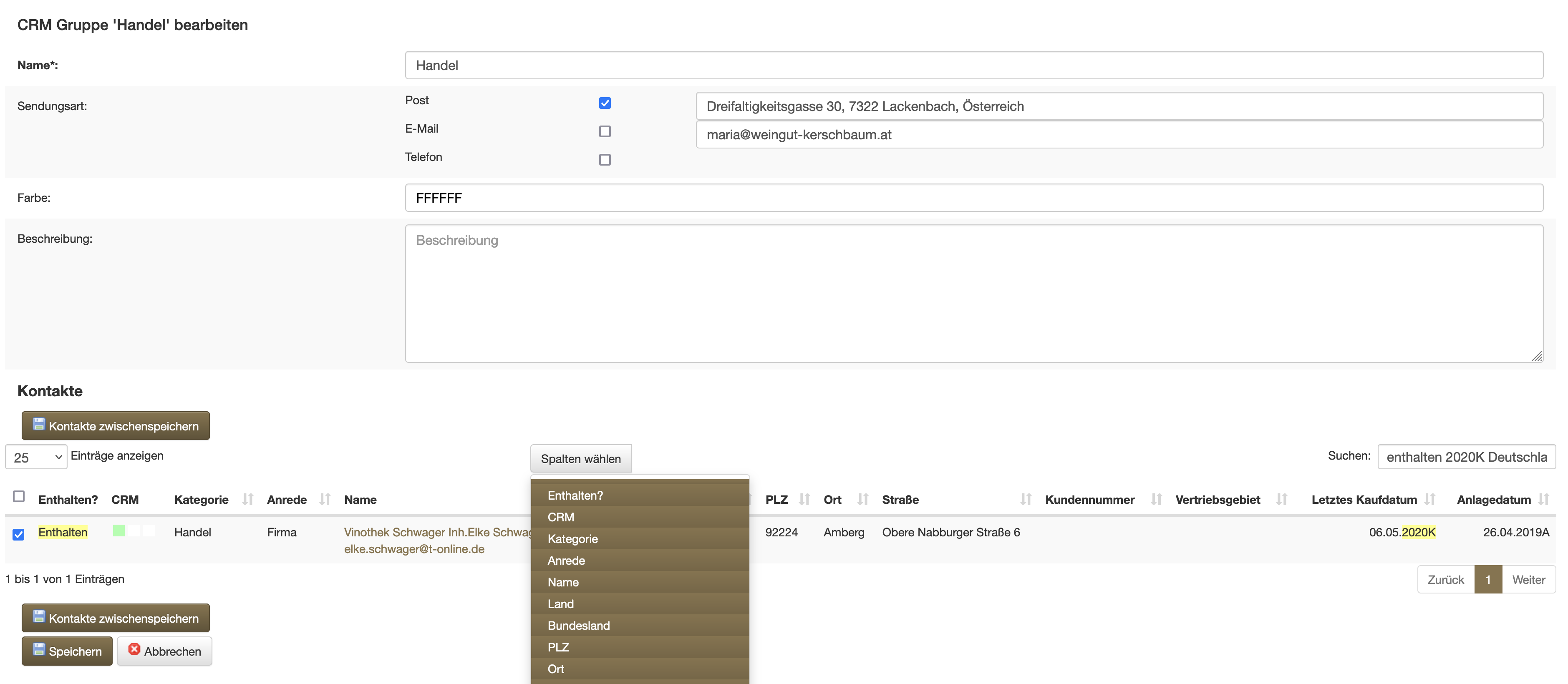Tick the Telefon checkbox
Screen dimensions: 1568x684
pos(605,159)
